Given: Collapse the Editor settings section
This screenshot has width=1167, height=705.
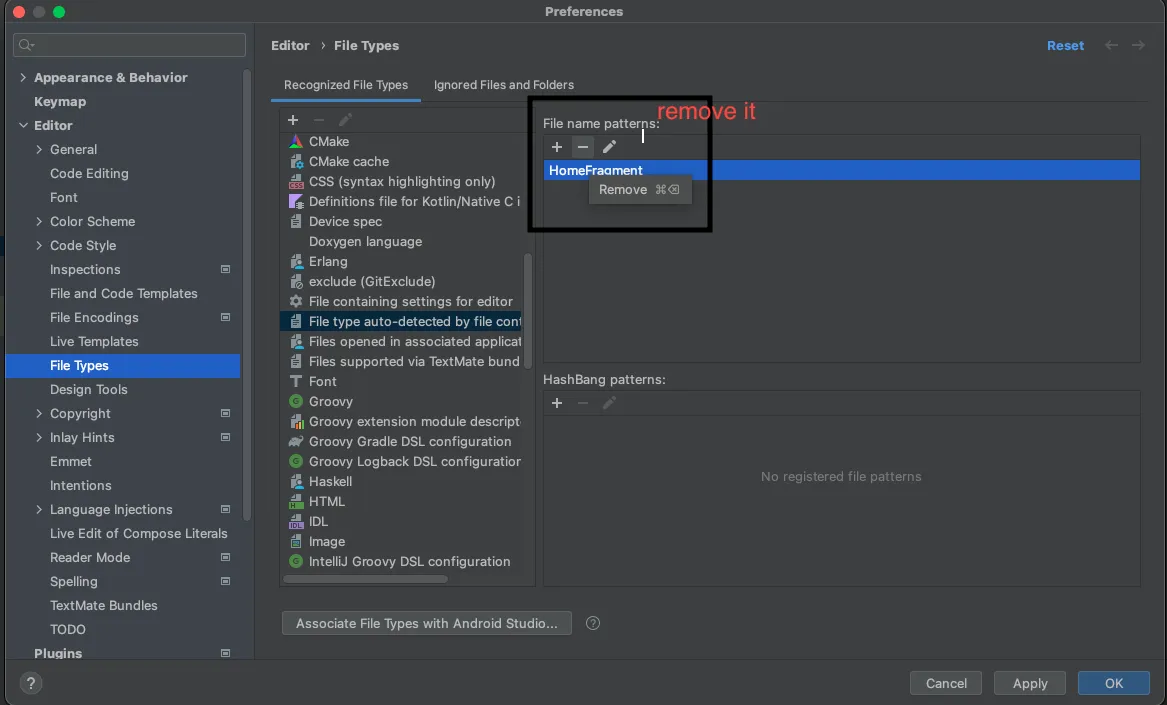Looking at the screenshot, I should [x=23, y=125].
